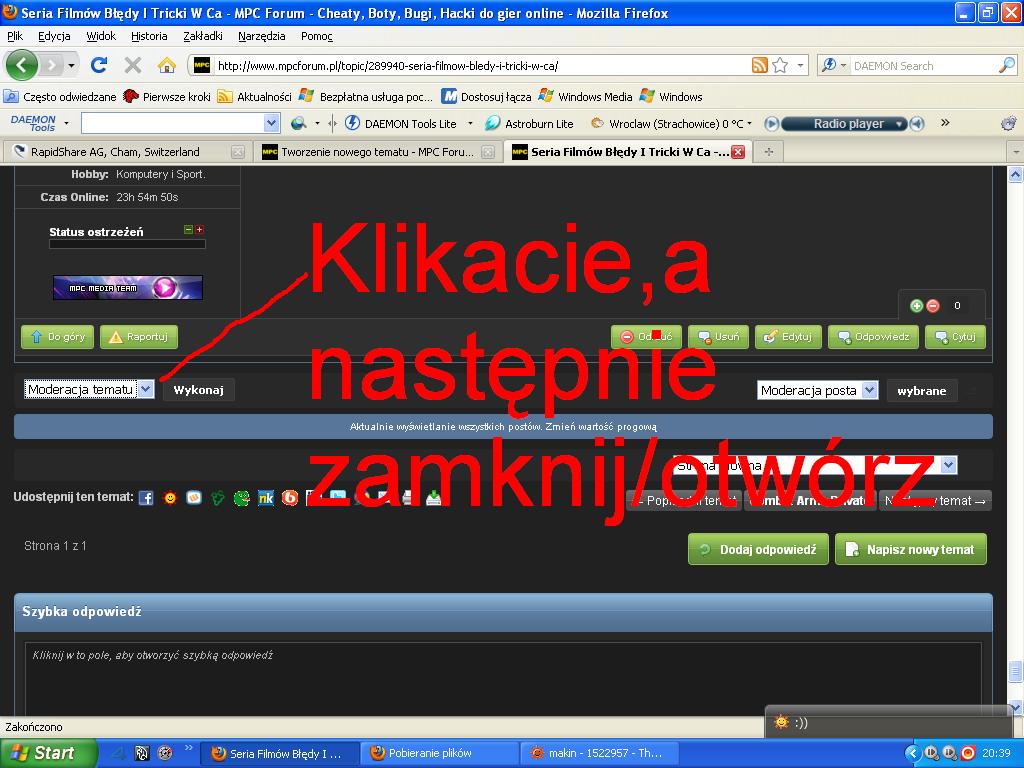Expand hidden toolbar items with double chevron
1024x768 pixels.
945,123
